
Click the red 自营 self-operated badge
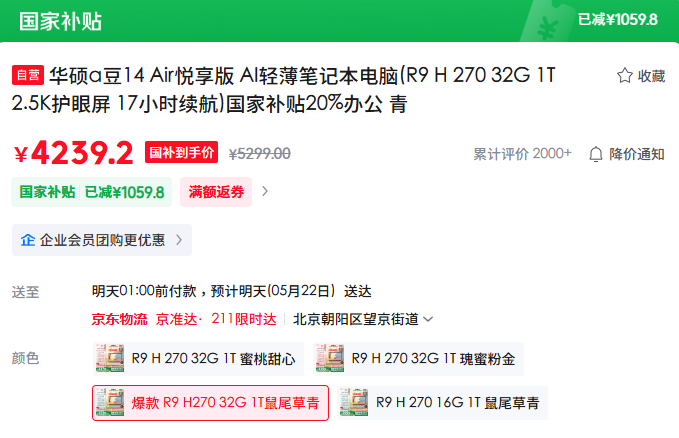28,75
